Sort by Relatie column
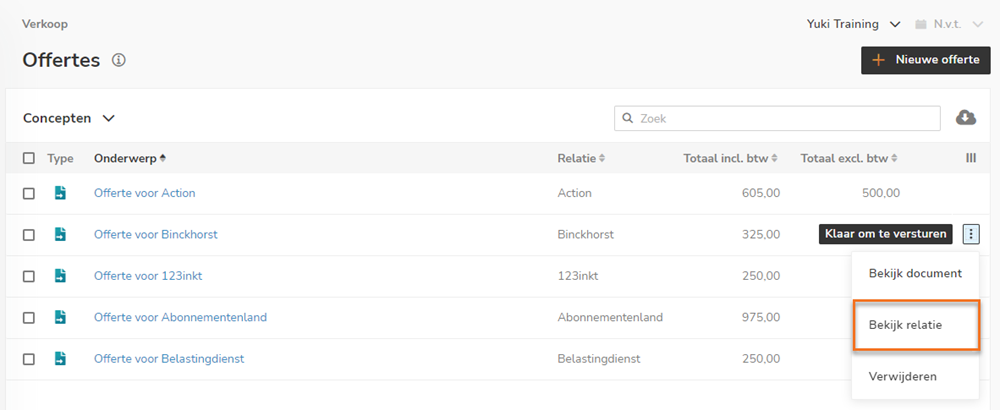This screenshot has height=410, width=1000. [581, 158]
